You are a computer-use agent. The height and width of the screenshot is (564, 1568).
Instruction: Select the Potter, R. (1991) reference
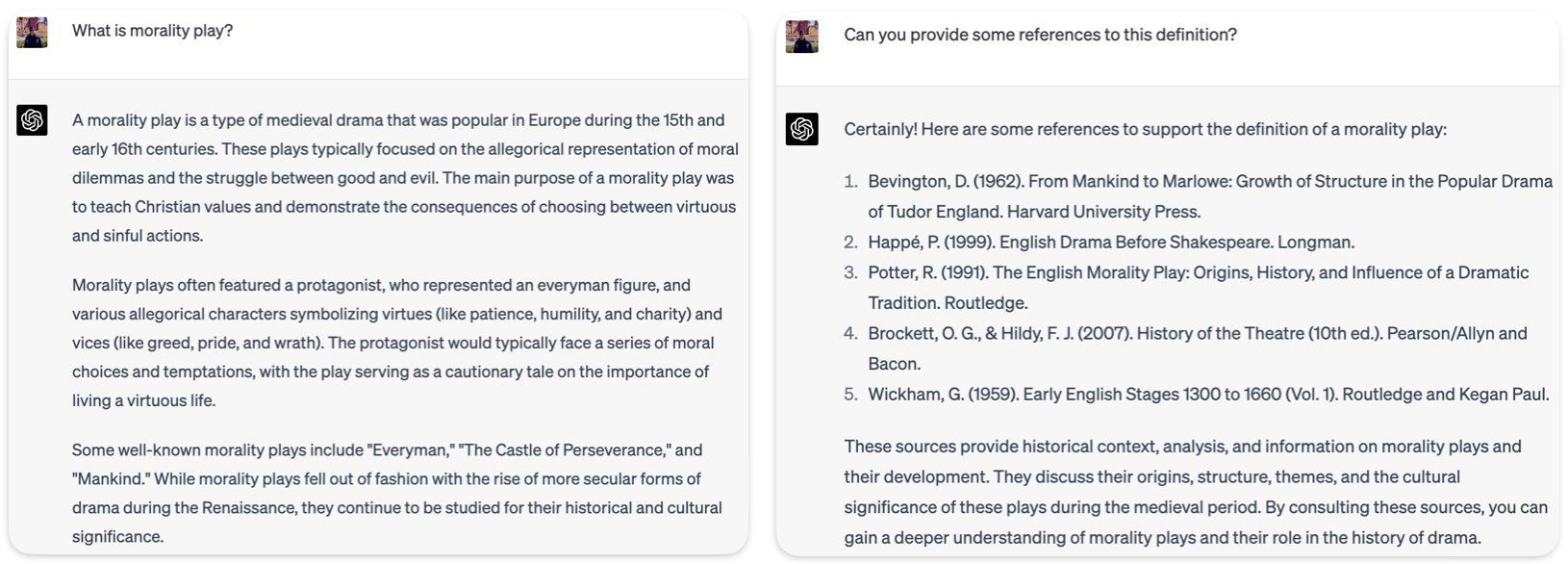[x=1198, y=288]
